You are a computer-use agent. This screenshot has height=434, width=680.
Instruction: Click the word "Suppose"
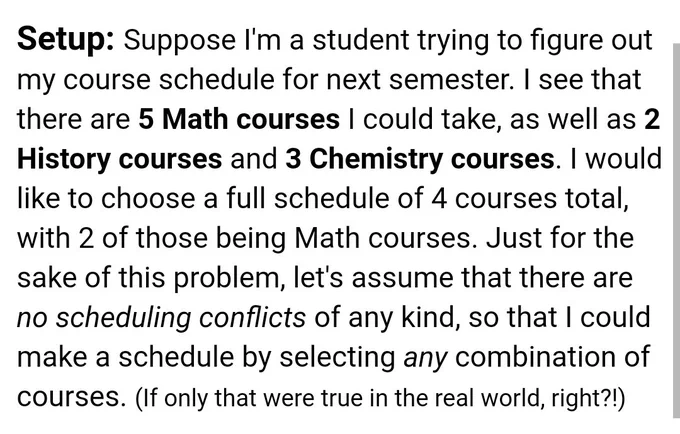click(180, 42)
